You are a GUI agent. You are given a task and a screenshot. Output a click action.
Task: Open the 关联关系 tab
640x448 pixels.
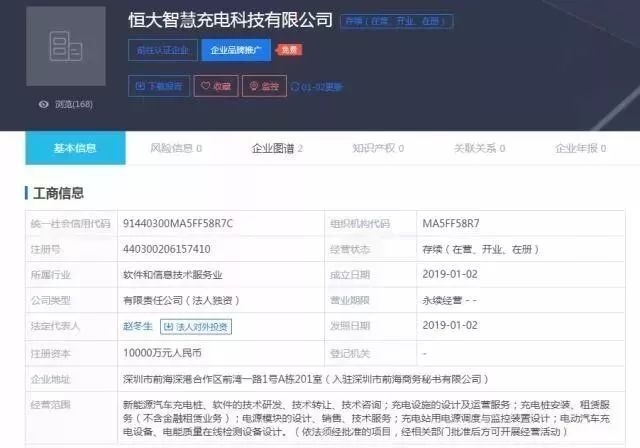click(479, 148)
